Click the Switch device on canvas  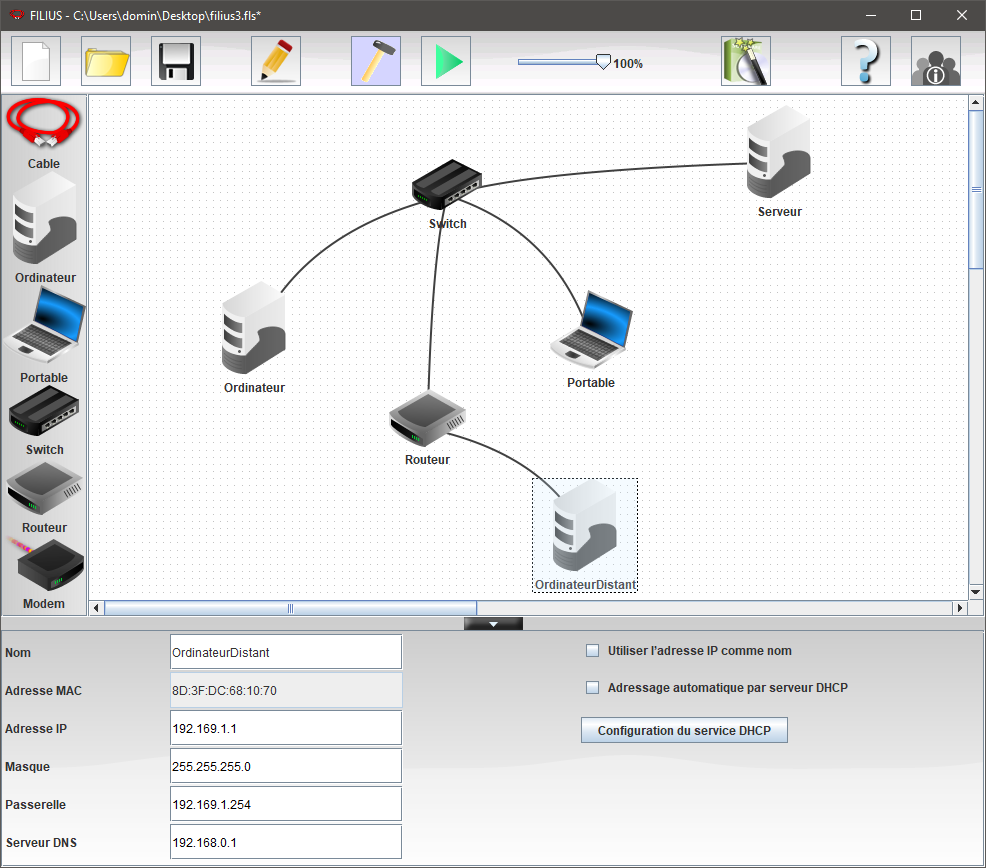pyautogui.click(x=447, y=184)
